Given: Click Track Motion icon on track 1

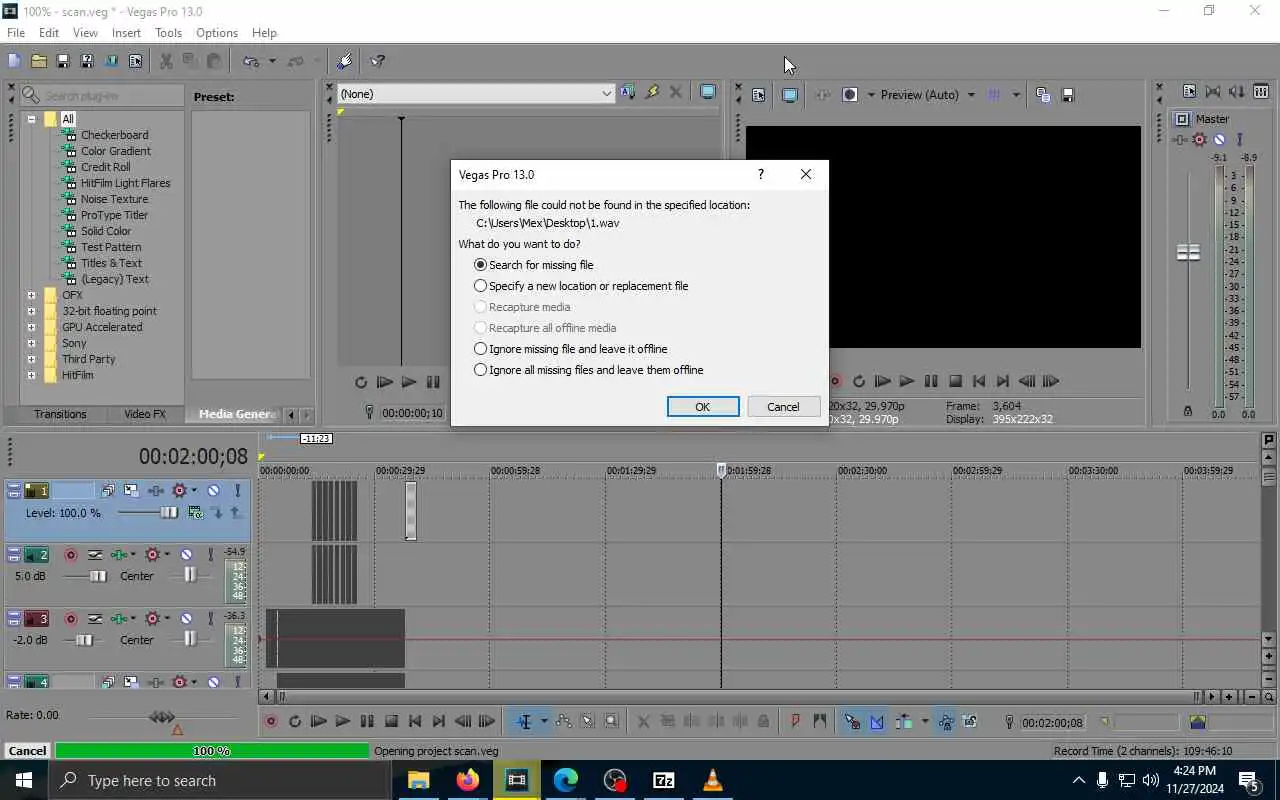Looking at the screenshot, I should click(x=131, y=491).
